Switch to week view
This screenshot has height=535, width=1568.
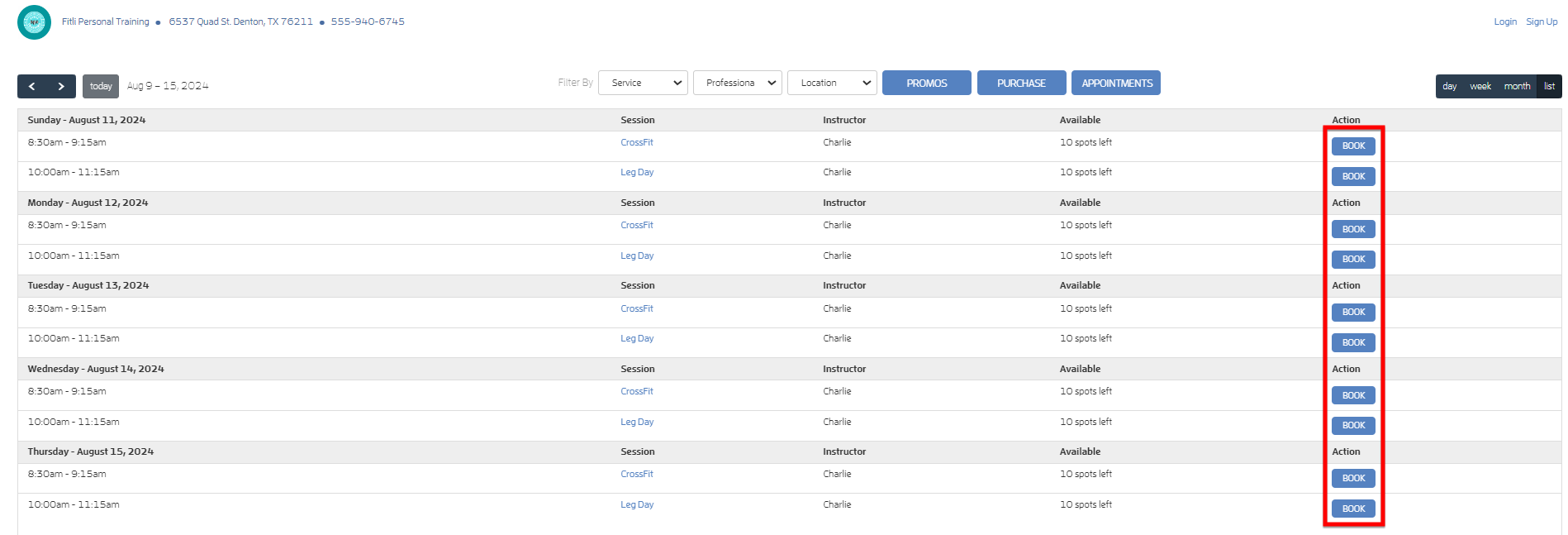point(1480,86)
